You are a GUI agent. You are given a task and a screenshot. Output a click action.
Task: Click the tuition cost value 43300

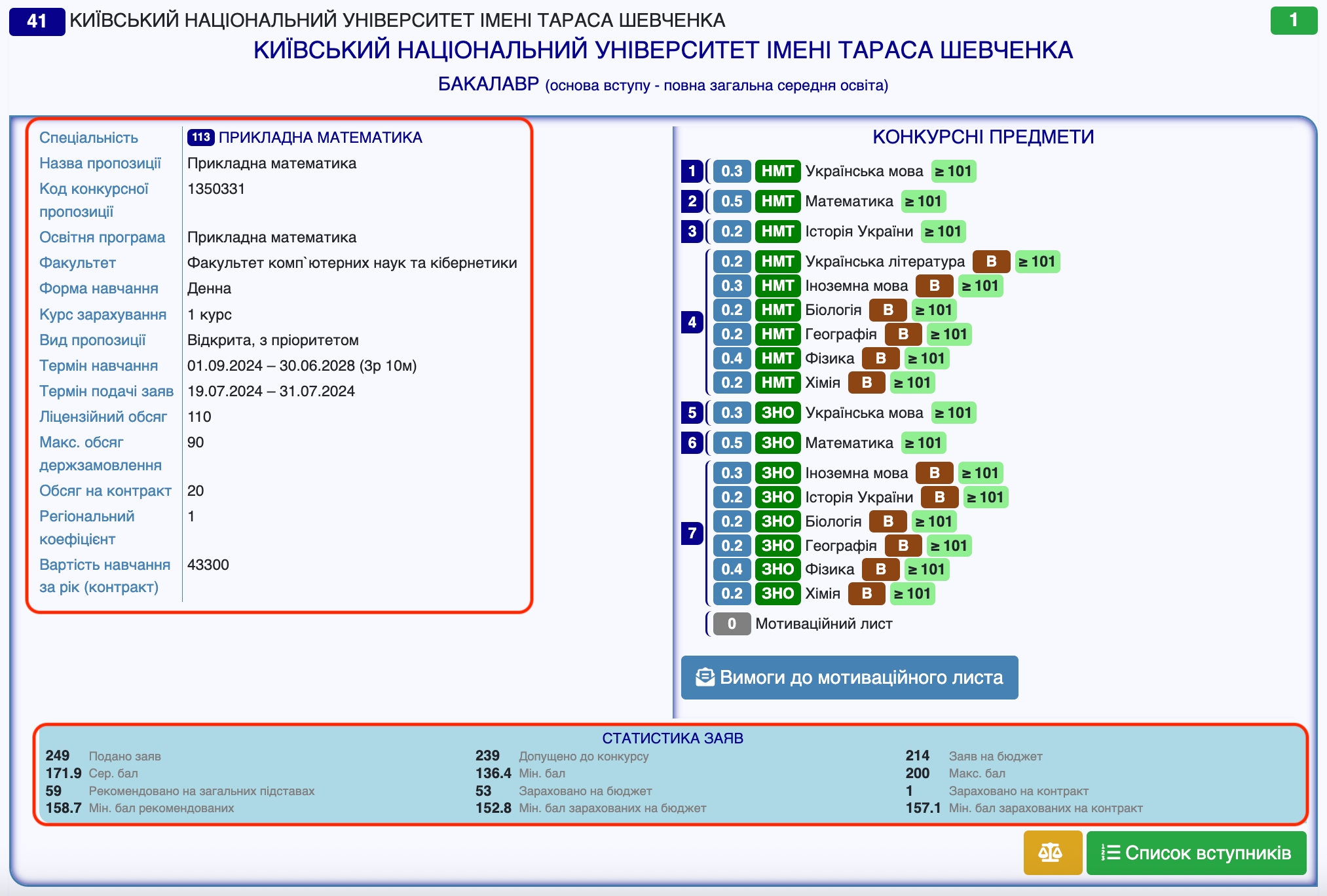point(208,565)
